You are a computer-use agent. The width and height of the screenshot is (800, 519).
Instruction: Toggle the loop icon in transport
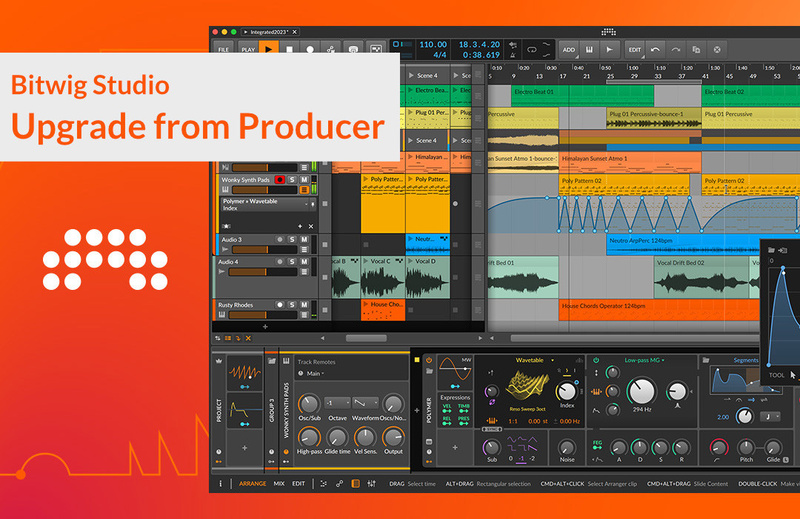click(532, 50)
